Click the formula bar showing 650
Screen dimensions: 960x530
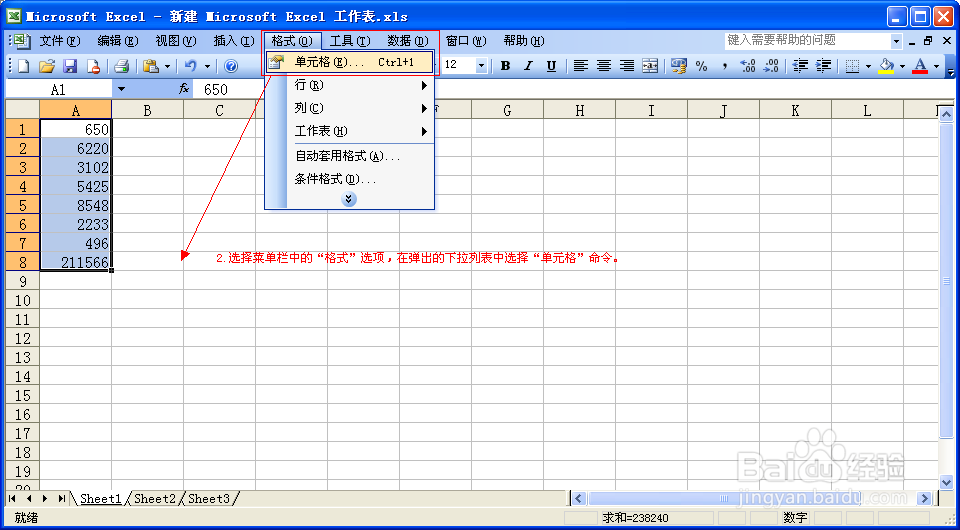576,89
